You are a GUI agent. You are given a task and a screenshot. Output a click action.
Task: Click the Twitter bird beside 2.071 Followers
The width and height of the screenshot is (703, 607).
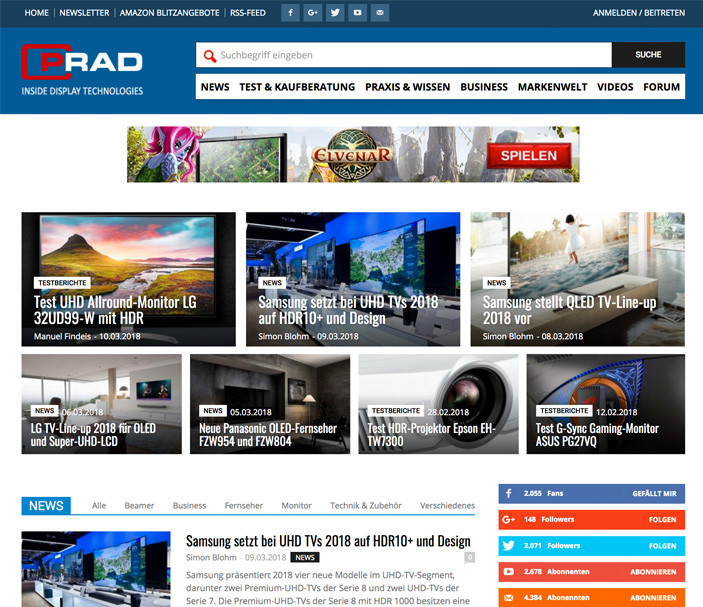[508, 546]
